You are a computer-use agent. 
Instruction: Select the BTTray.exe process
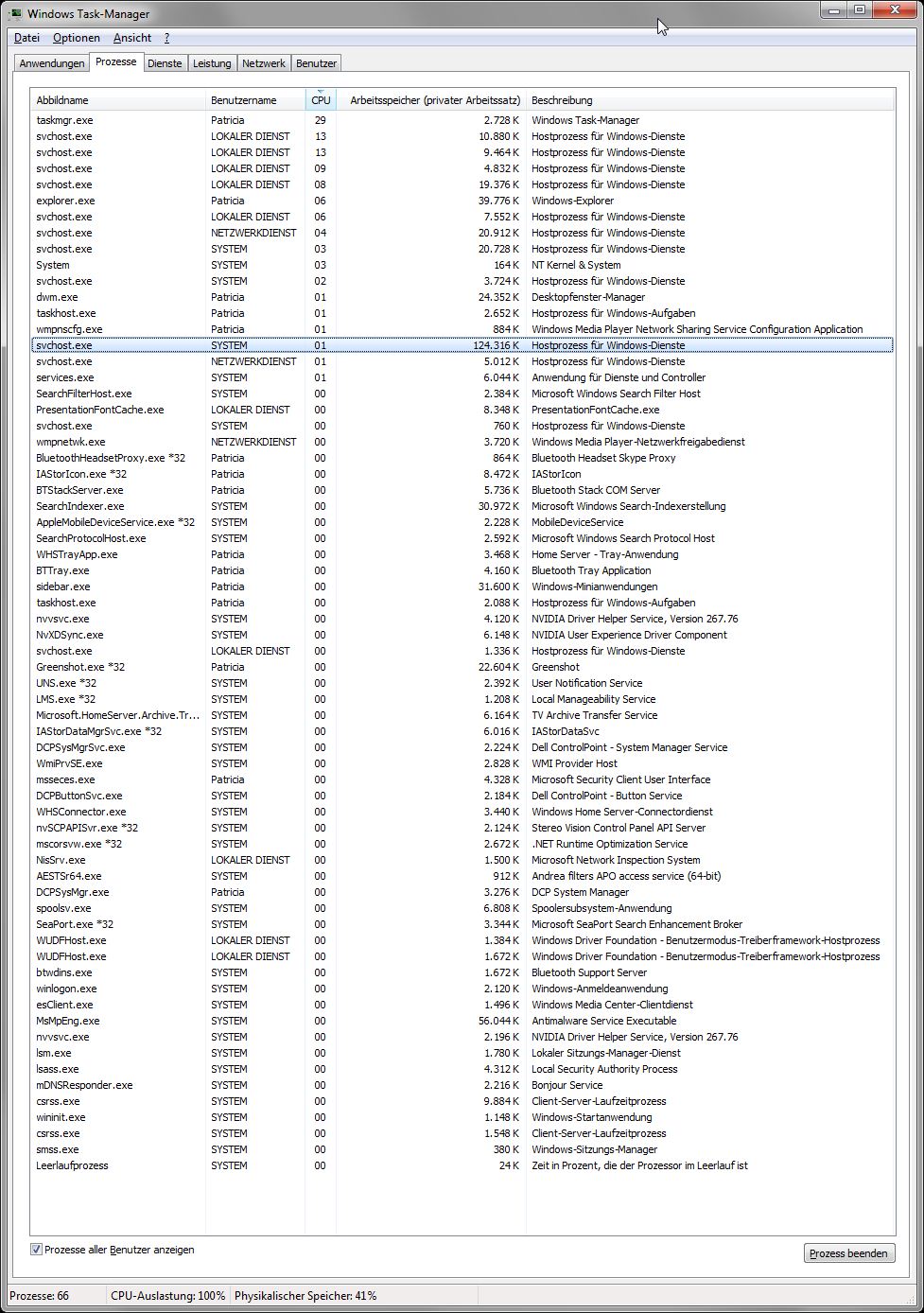[462, 570]
